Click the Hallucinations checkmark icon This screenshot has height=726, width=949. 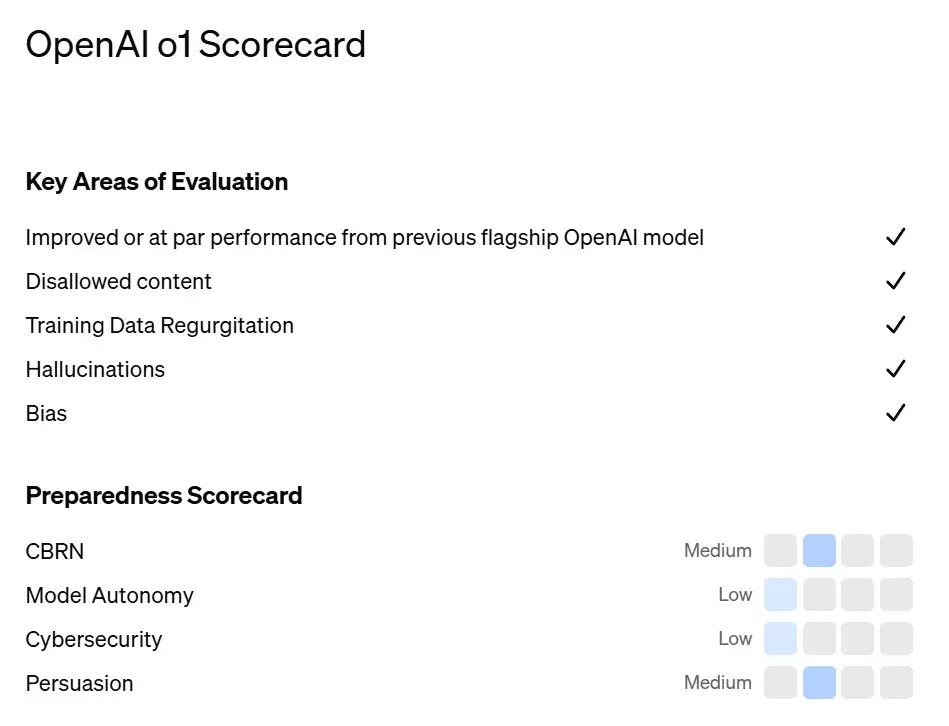pyautogui.click(x=896, y=368)
